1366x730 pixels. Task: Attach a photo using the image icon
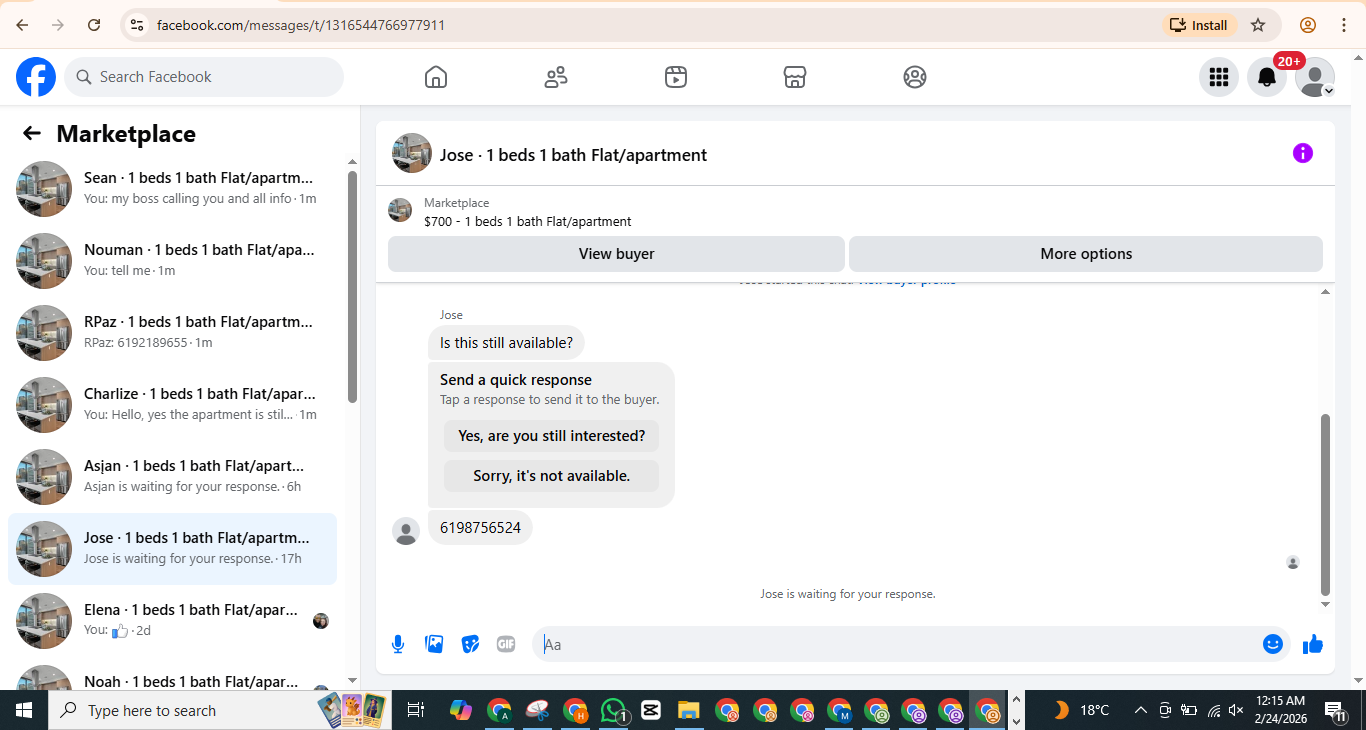[x=434, y=644]
